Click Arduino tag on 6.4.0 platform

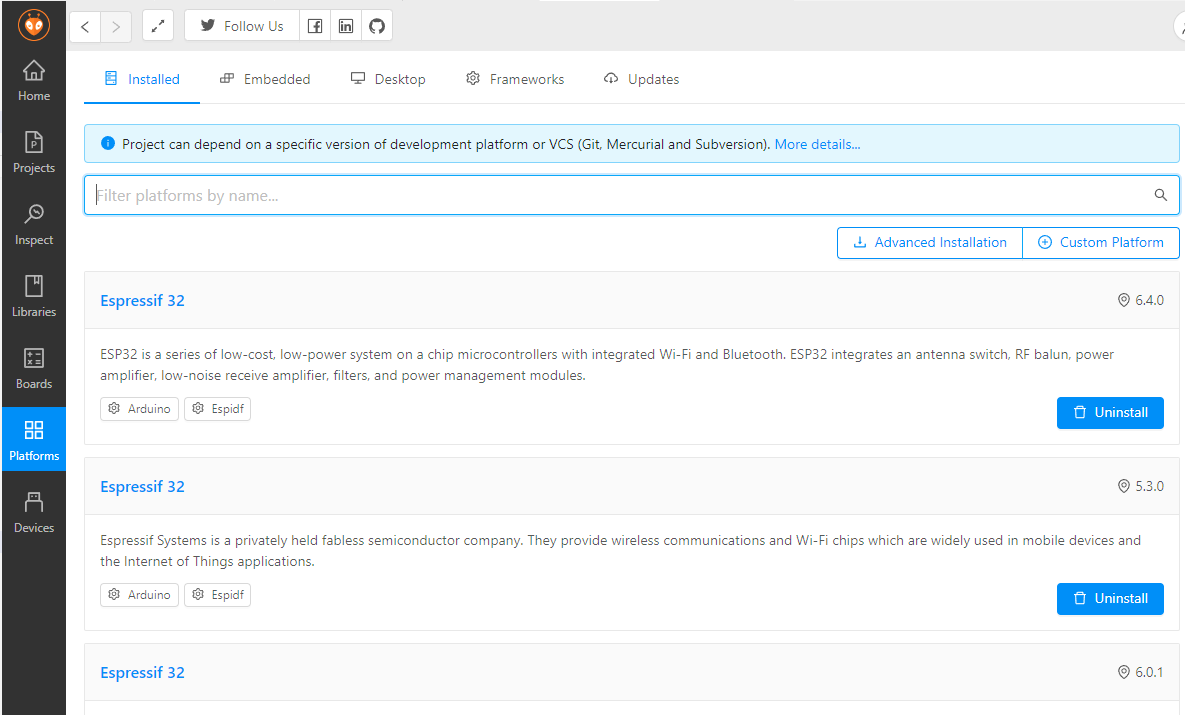coord(140,409)
